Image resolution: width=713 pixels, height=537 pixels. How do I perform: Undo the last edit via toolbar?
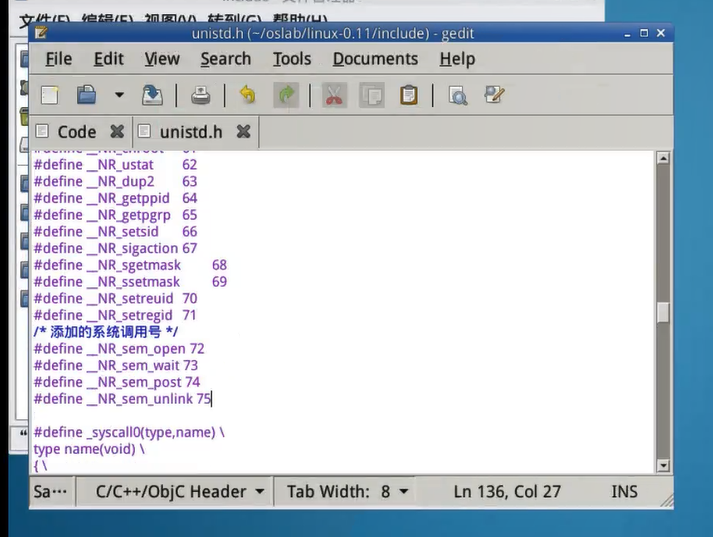[248, 95]
